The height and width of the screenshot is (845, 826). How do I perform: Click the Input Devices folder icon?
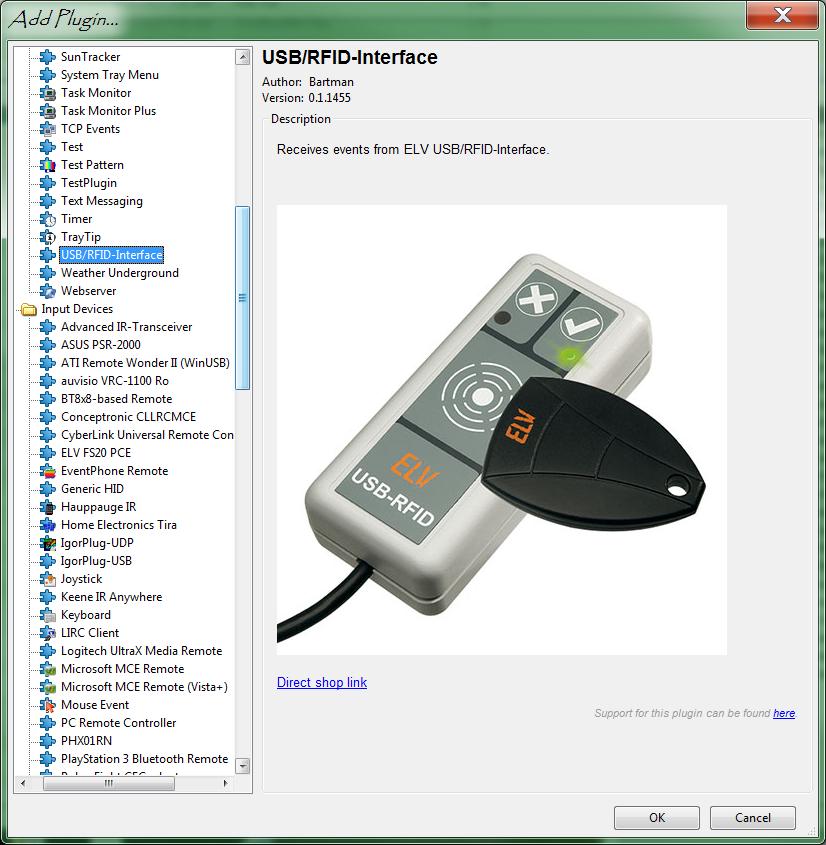(29, 309)
